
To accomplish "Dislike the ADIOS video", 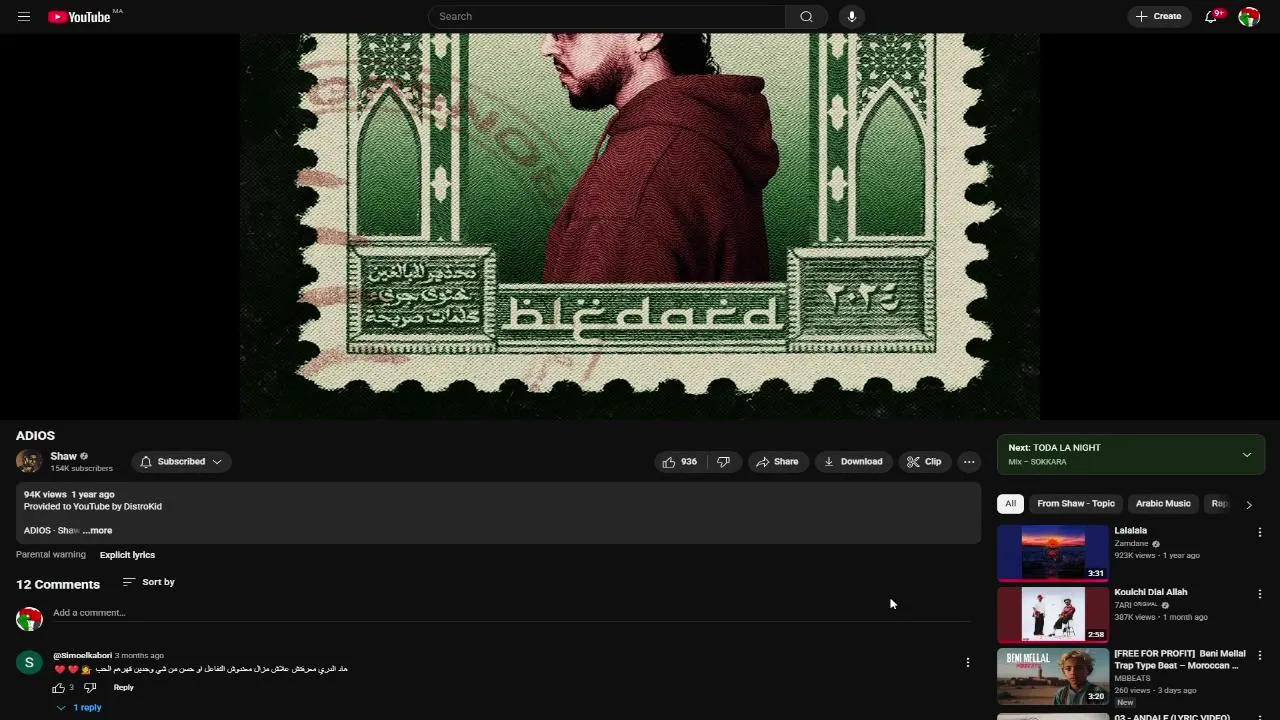I will (x=724, y=462).
